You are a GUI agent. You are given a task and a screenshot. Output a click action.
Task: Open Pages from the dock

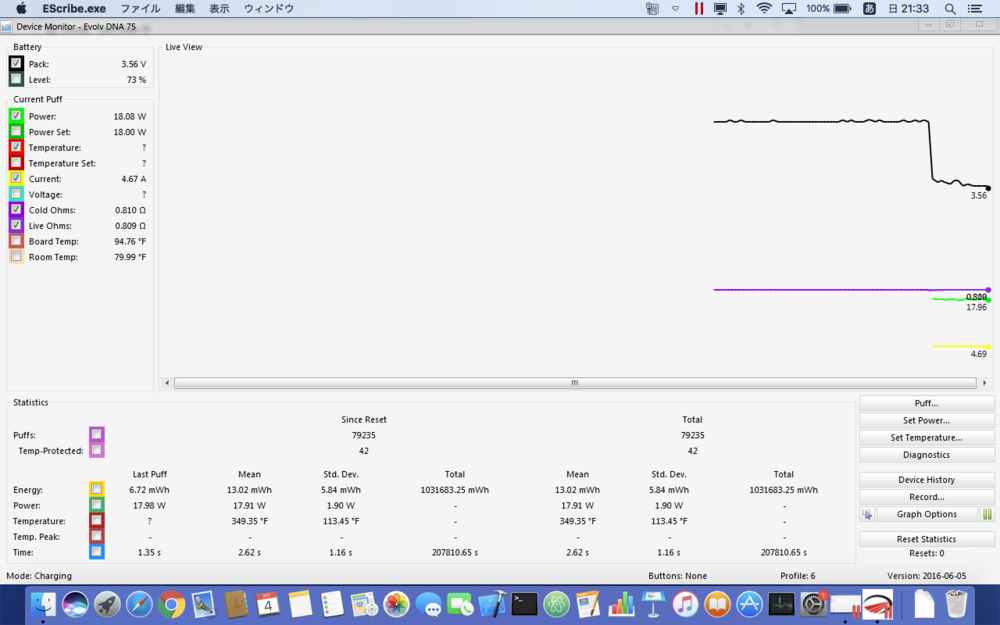[x=589, y=603]
